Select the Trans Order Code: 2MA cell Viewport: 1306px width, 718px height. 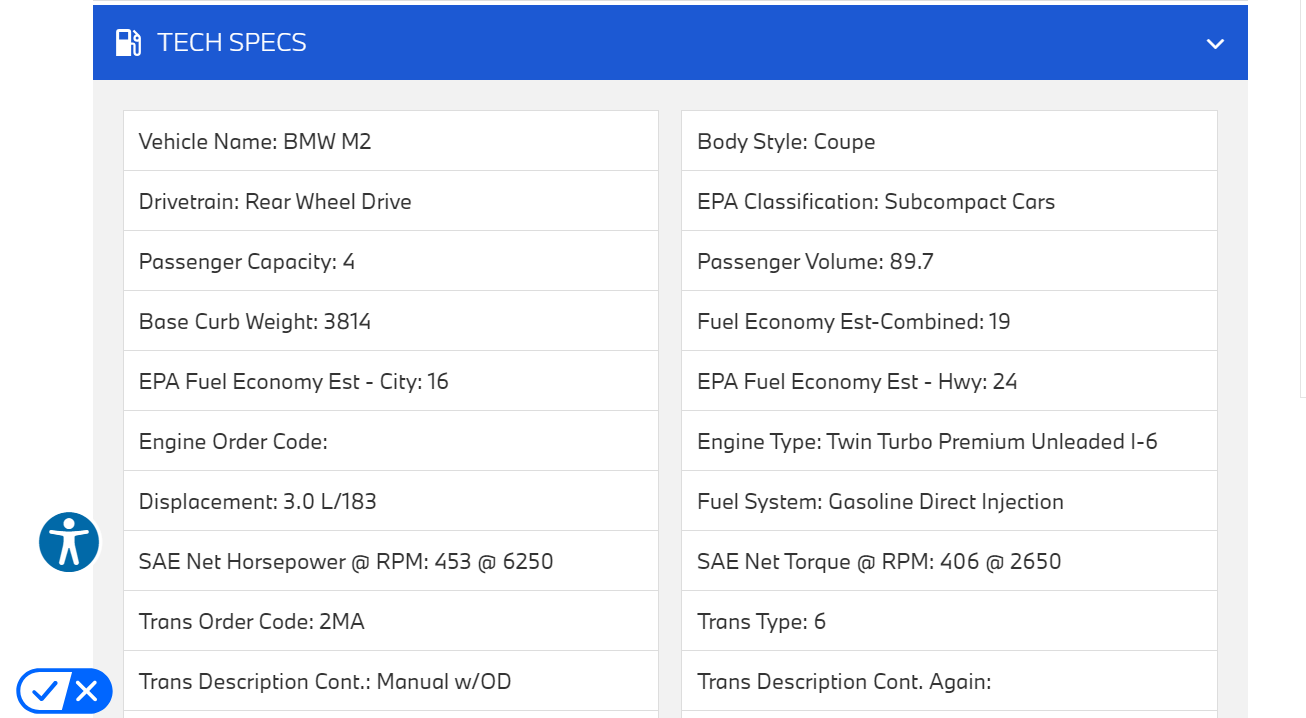[390, 621]
